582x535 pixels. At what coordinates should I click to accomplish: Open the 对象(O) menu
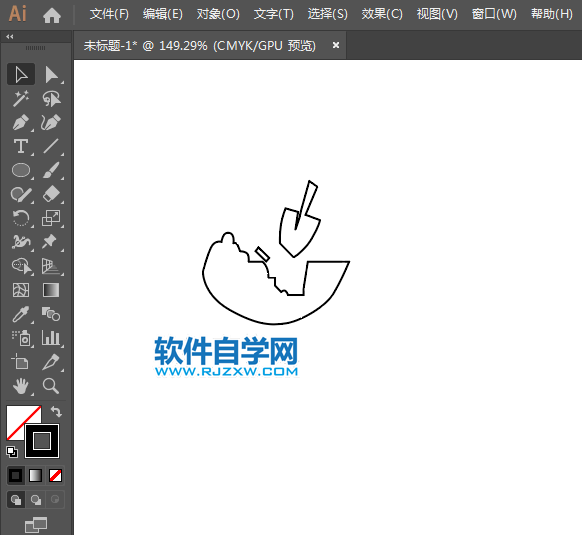coord(218,14)
